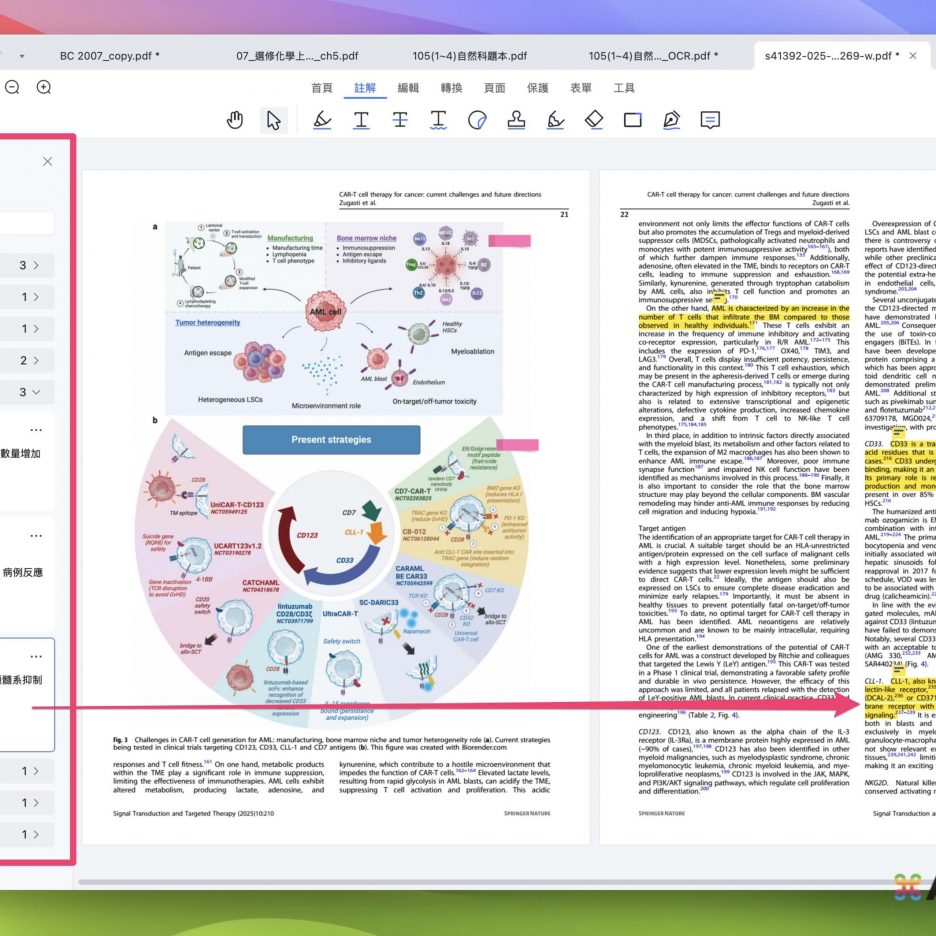
Task: Select the rectangle shape tool
Action: 632,121
